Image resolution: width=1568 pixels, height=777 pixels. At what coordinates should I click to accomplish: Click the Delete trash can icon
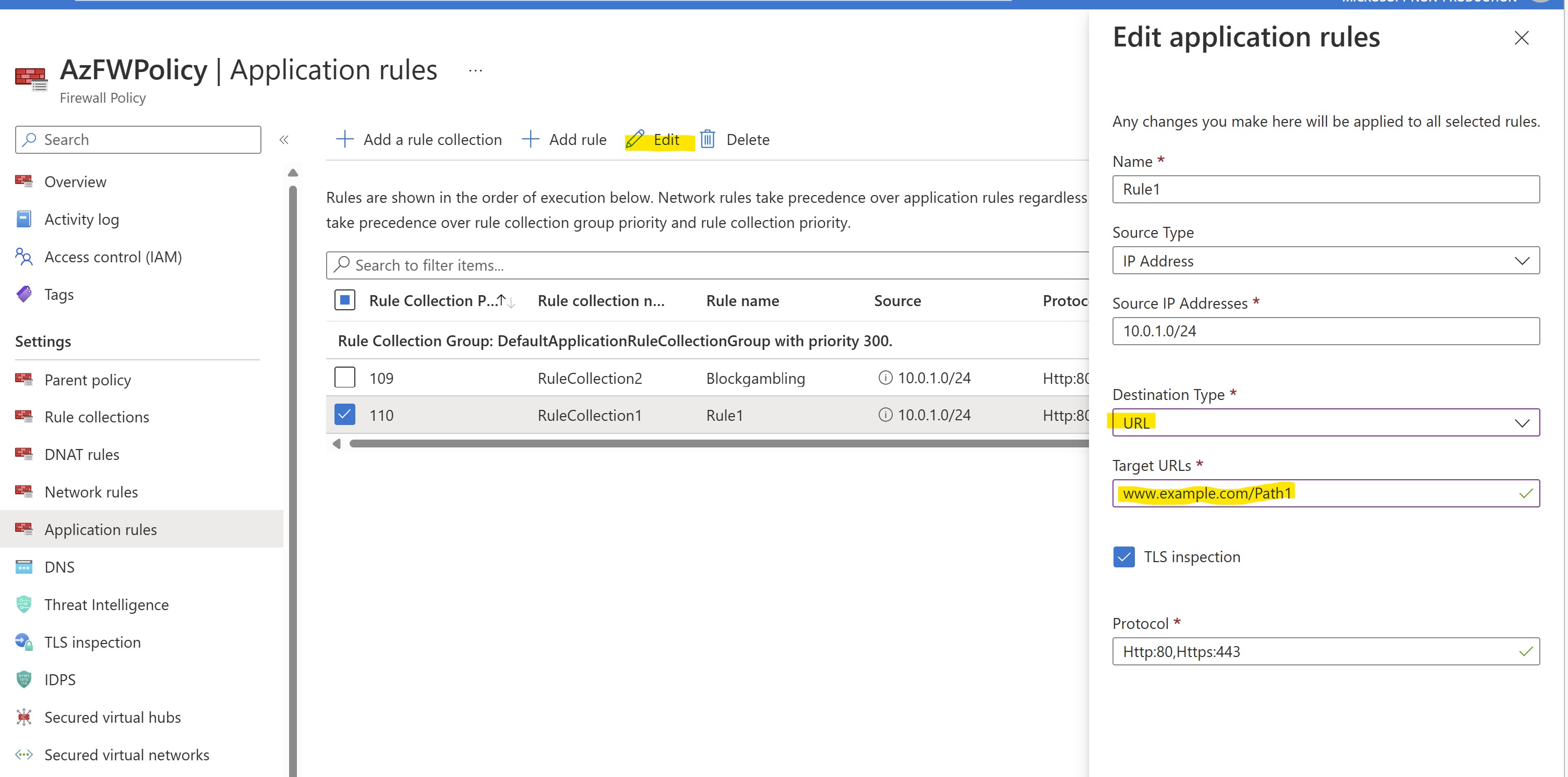coord(708,139)
